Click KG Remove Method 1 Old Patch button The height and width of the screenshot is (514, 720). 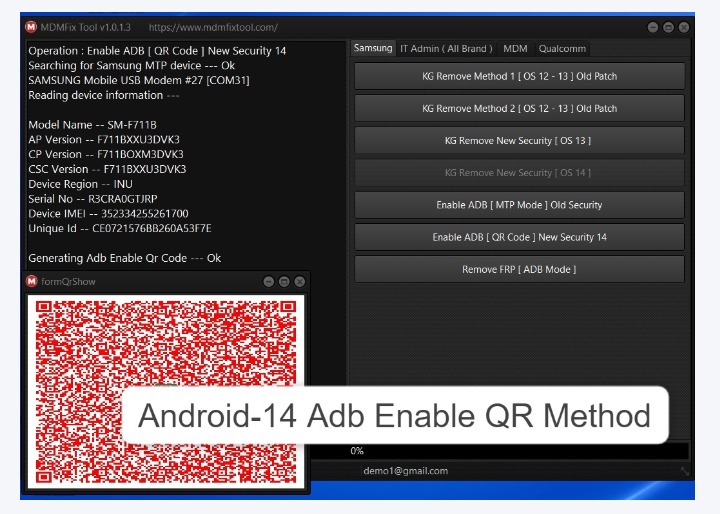[519, 76]
